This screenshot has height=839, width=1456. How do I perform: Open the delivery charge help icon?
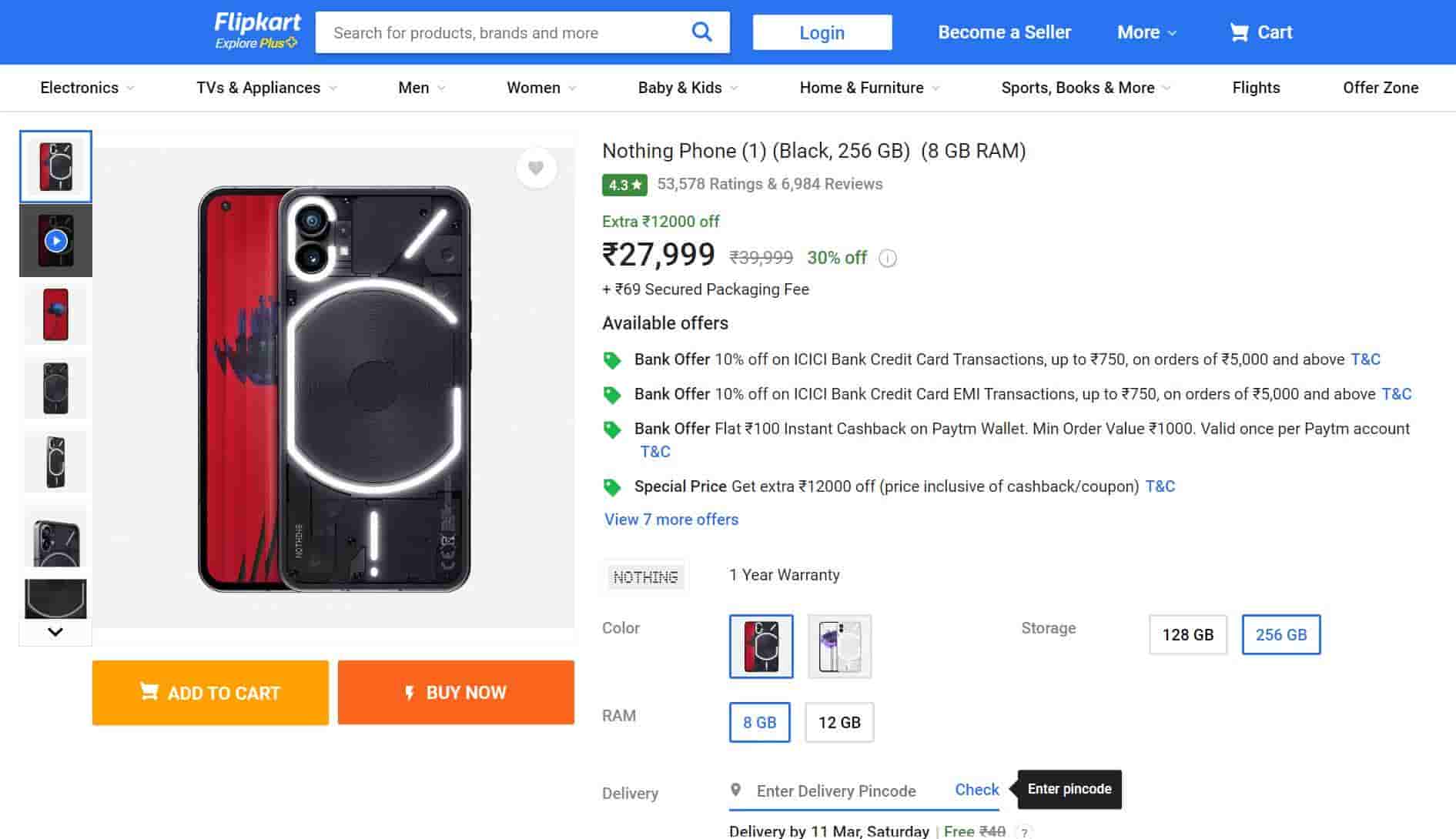1024,832
